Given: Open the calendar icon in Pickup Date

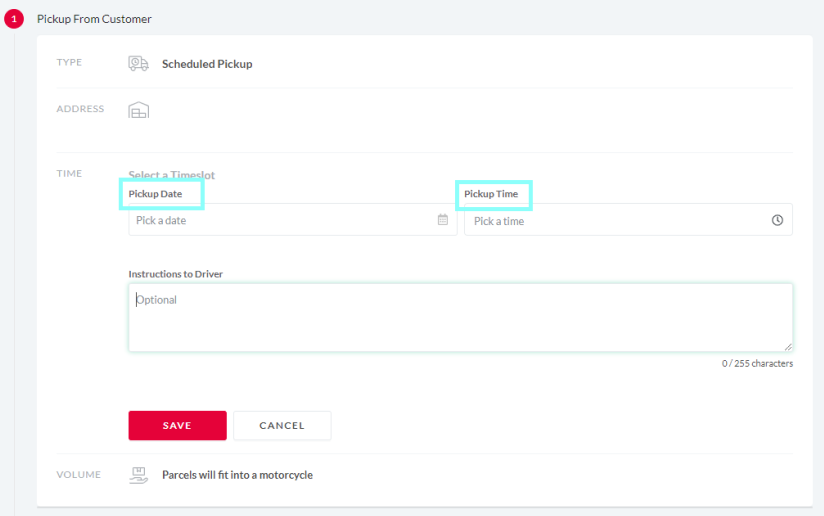Looking at the screenshot, I should click(x=443, y=220).
